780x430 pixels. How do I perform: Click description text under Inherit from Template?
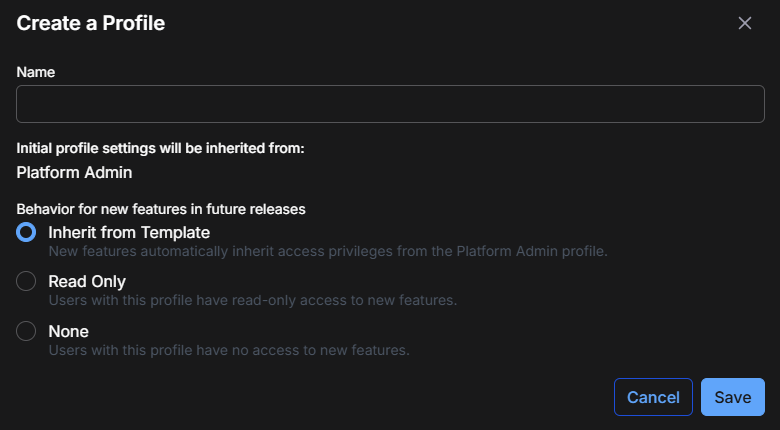(327, 251)
